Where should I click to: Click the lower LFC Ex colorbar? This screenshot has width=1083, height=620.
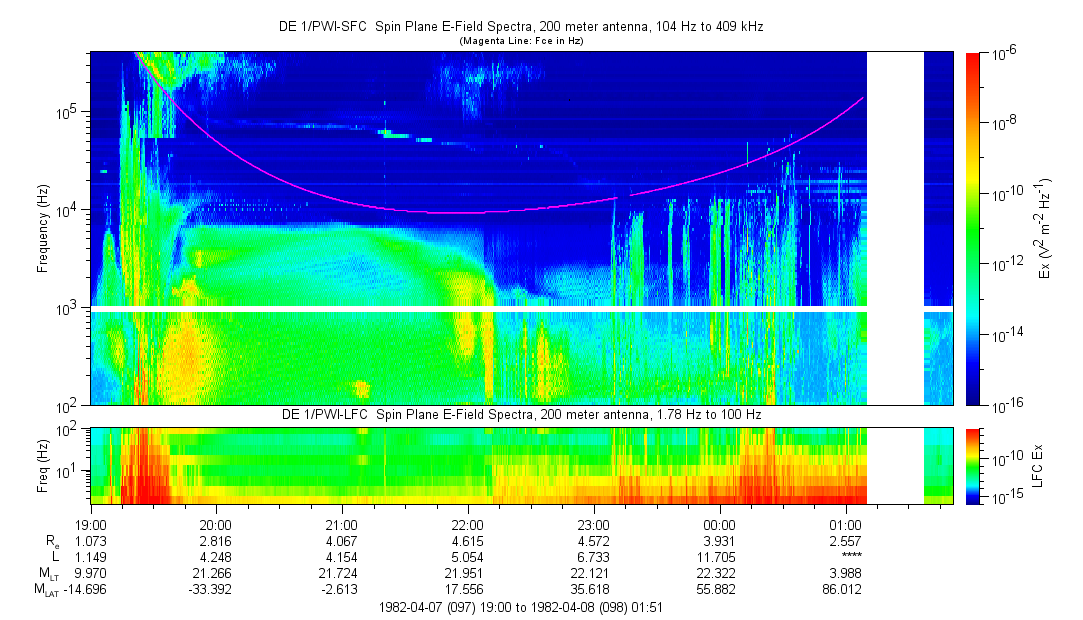coord(973,465)
